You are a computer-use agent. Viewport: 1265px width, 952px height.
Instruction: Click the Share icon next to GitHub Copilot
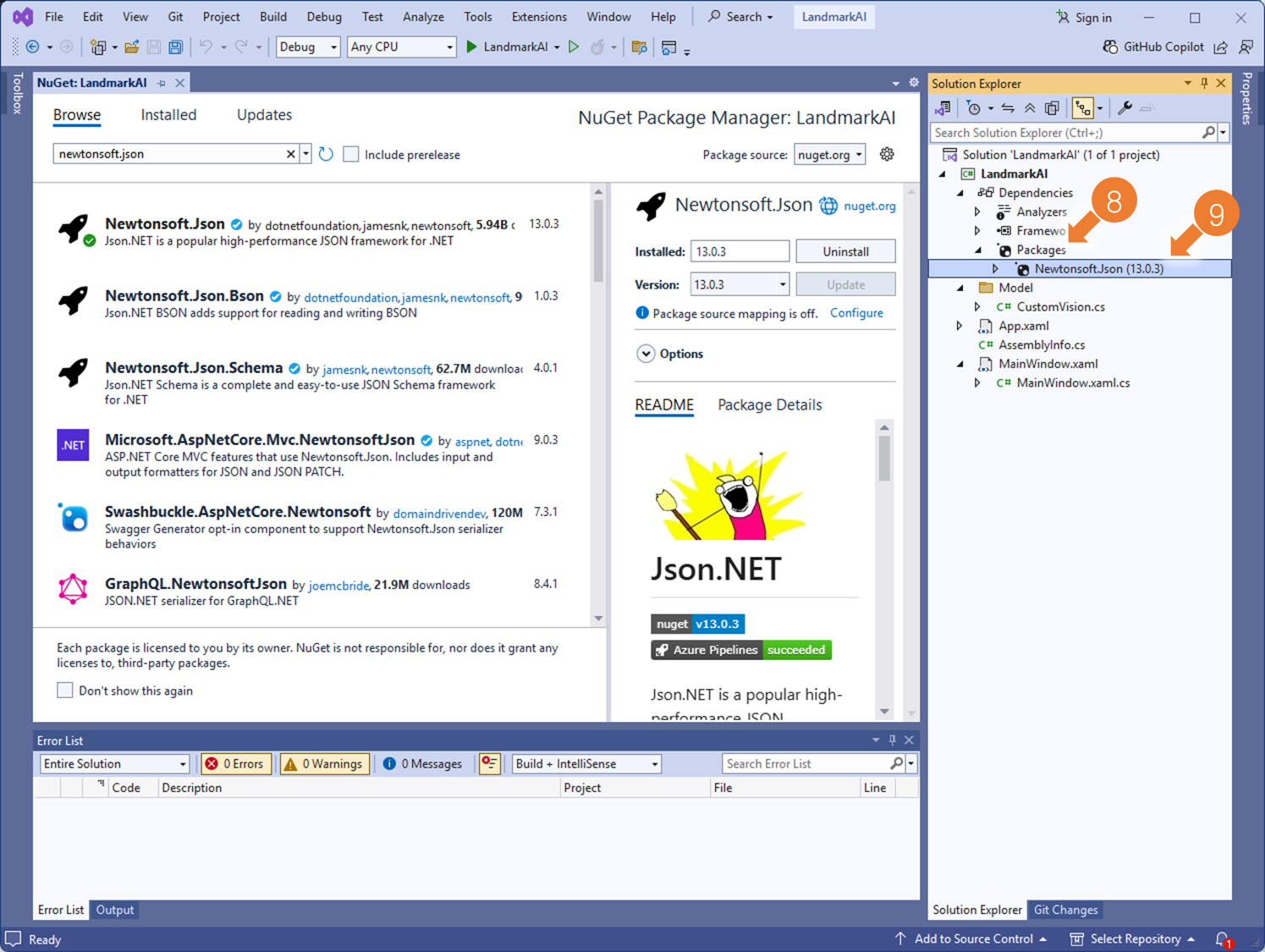tap(1221, 47)
